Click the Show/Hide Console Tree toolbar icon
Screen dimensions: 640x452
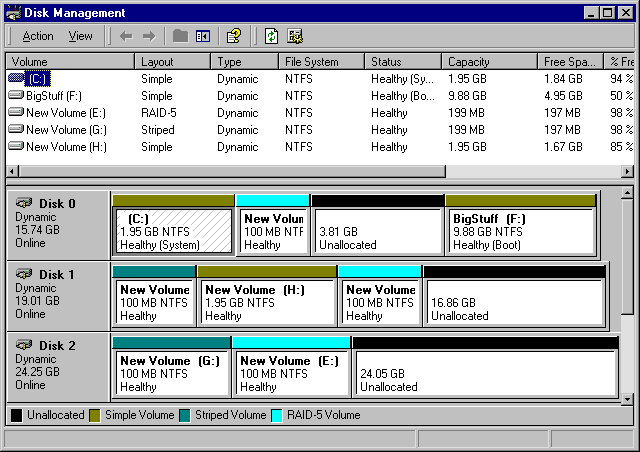tap(203, 36)
